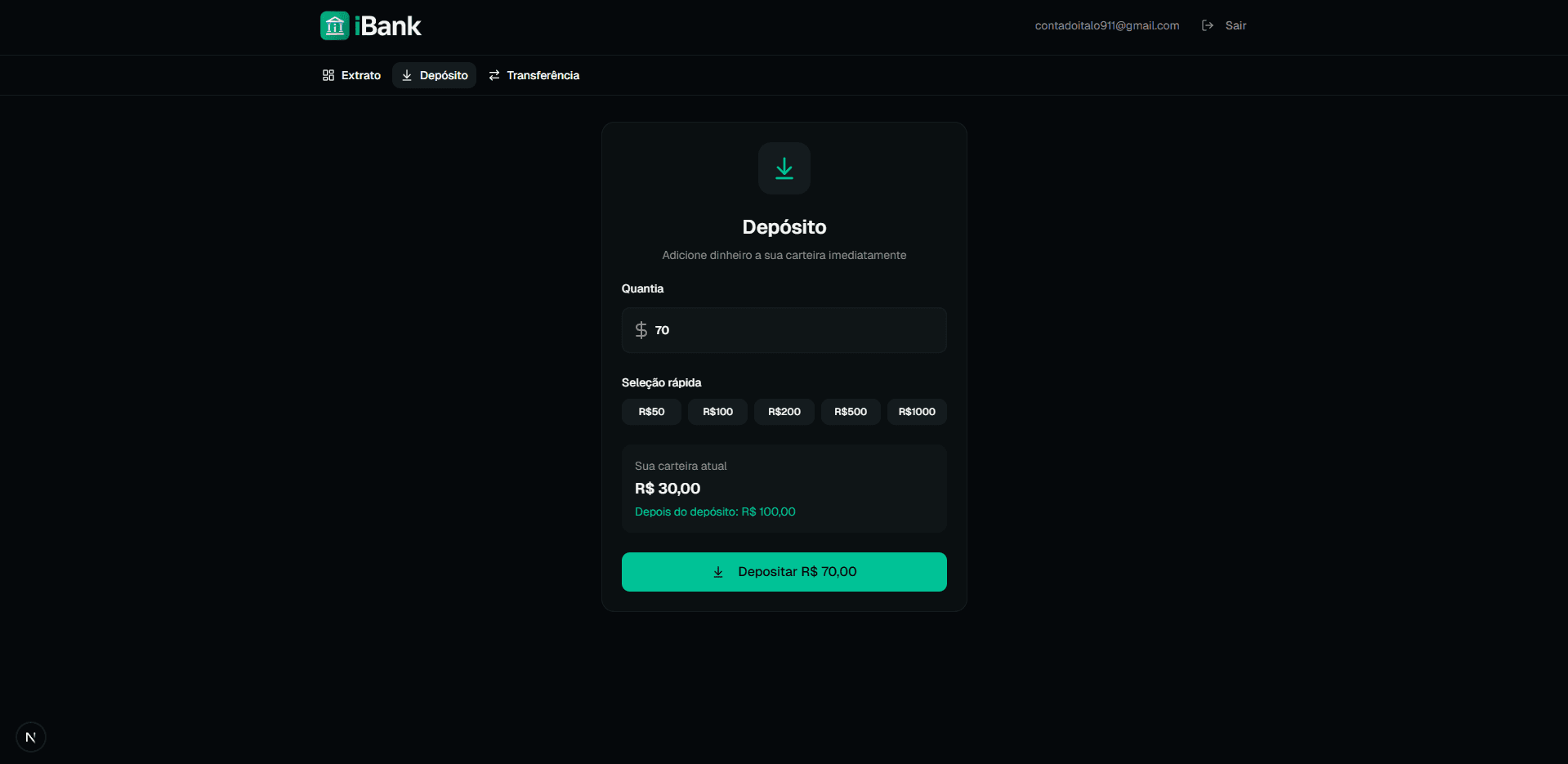The image size is (1568, 764).
Task: Click Sair to log out
Action: tap(1235, 25)
